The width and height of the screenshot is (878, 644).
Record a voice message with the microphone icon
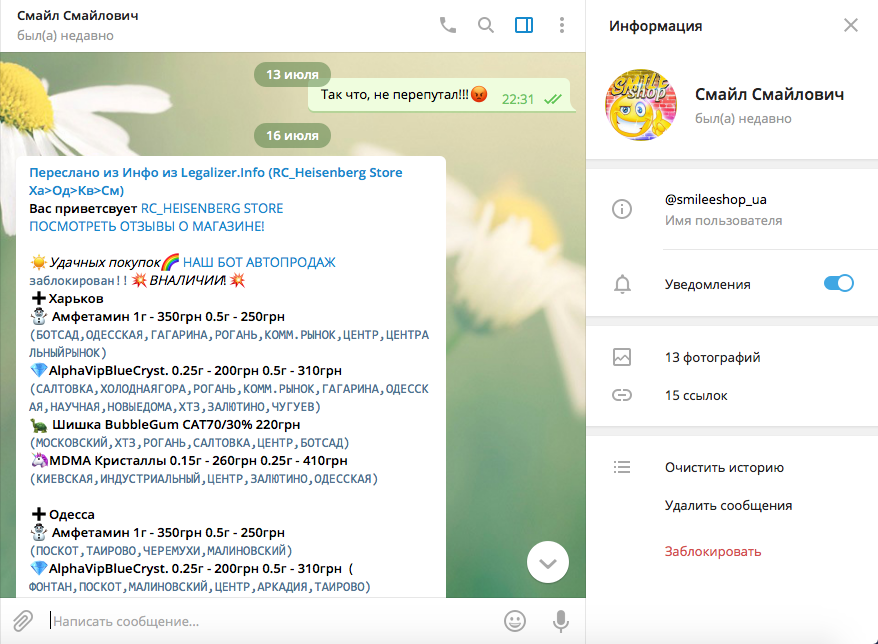[x=561, y=621]
